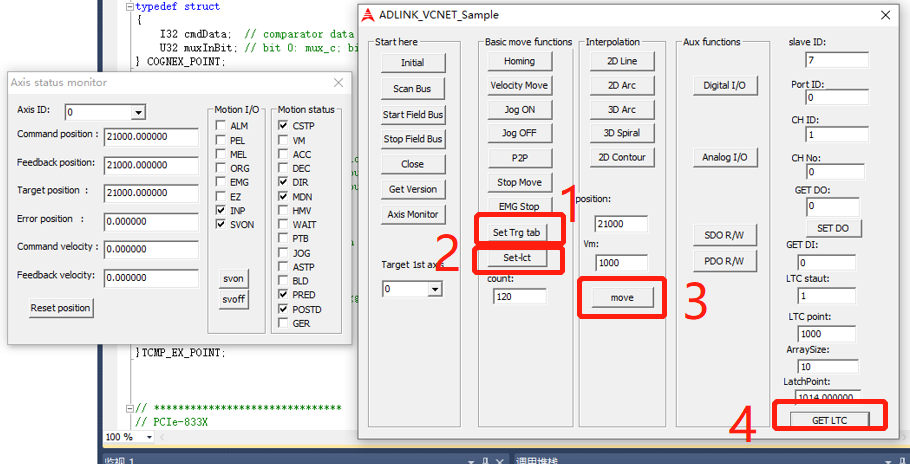Click the Get Version button
This screenshot has width=910, height=464.
tap(413, 189)
